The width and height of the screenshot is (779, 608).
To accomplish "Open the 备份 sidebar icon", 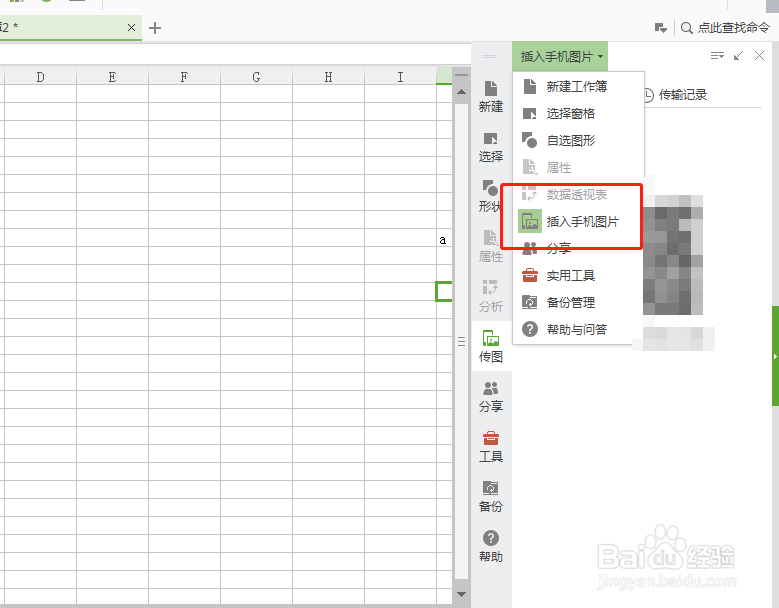I will tap(490, 496).
